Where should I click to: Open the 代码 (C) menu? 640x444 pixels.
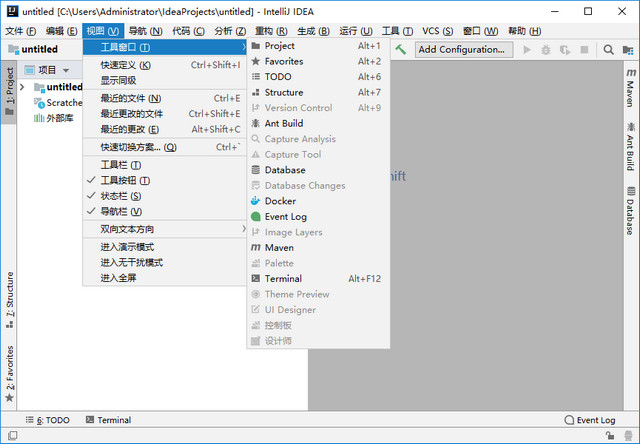[188, 31]
